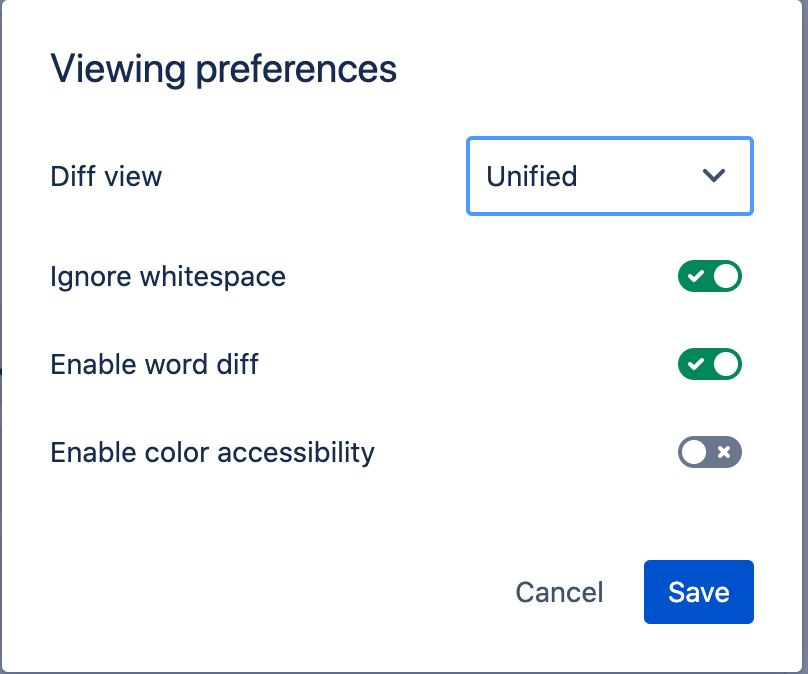Cancel the viewing preferences dialog
Screen dimensions: 808x674
coord(559,592)
